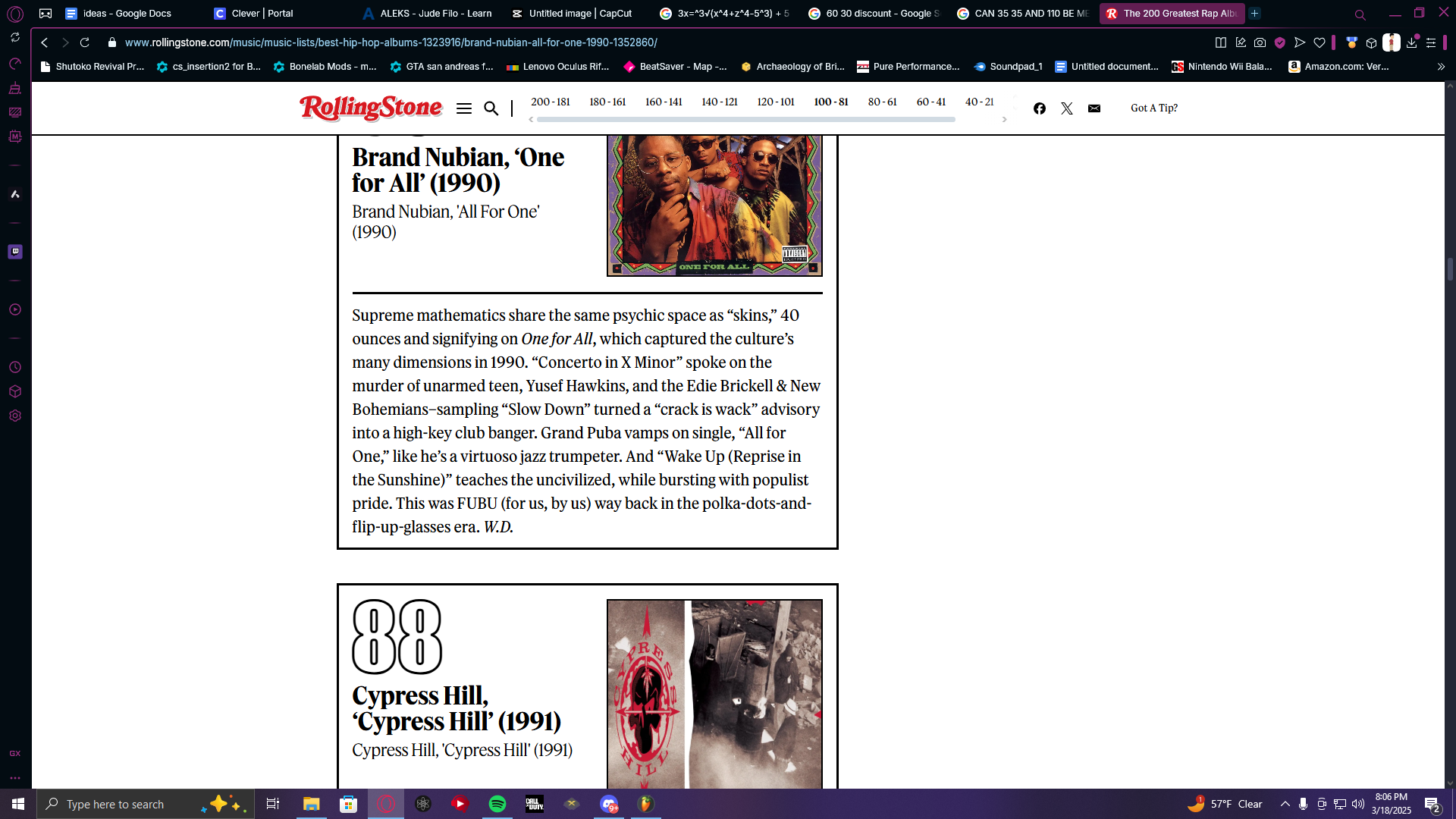1456x819 pixels.
Task: Click the rankings navigation horizontal scrollbar
Action: (x=745, y=120)
